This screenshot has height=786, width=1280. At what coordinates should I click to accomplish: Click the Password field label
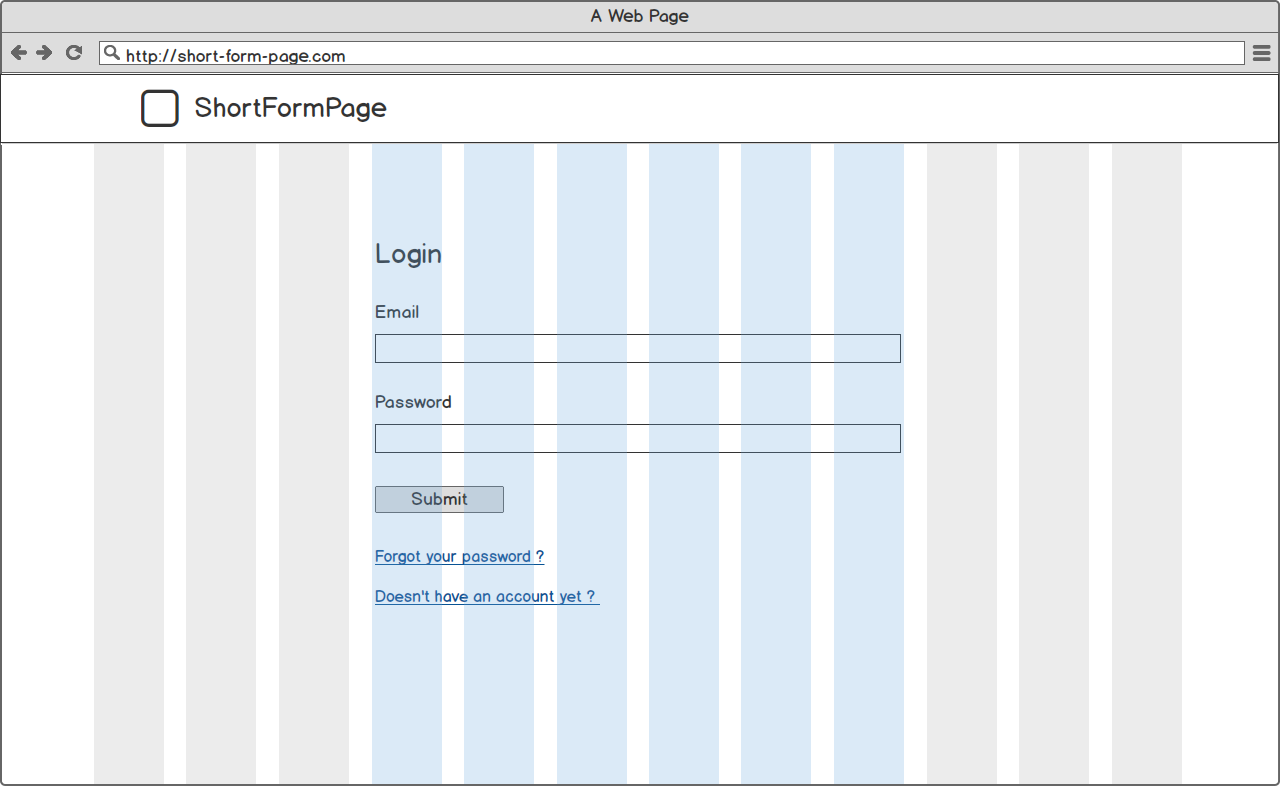tap(413, 402)
